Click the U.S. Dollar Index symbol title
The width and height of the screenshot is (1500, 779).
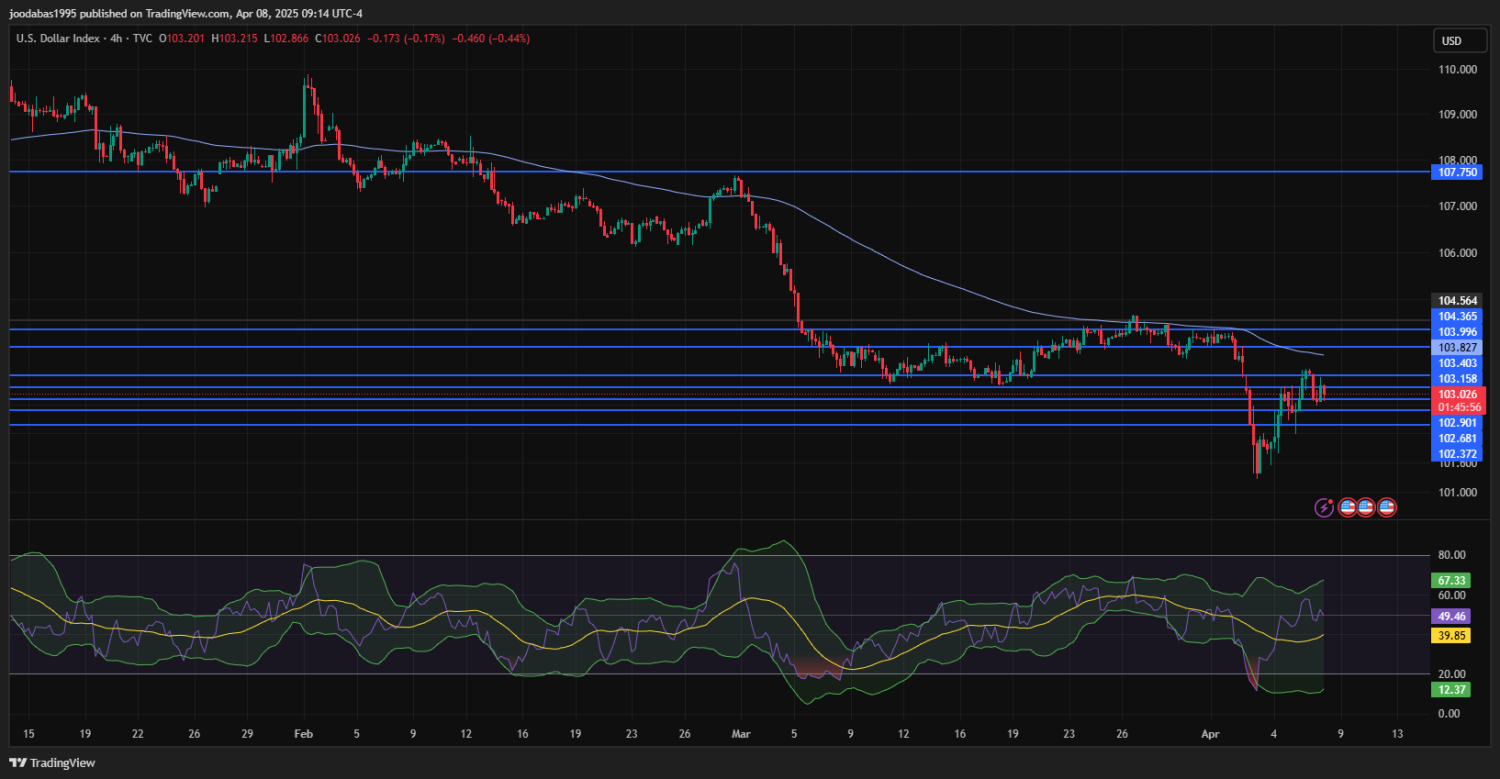[59, 38]
